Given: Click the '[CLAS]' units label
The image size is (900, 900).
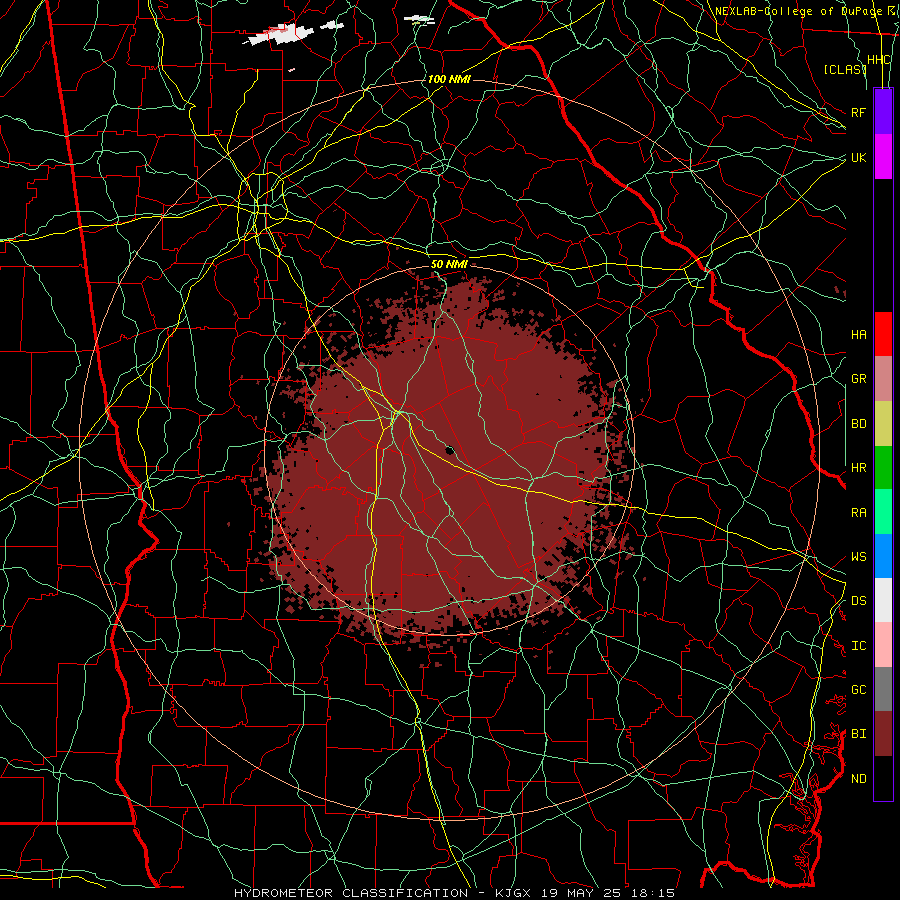Looking at the screenshot, I should (x=845, y=70).
